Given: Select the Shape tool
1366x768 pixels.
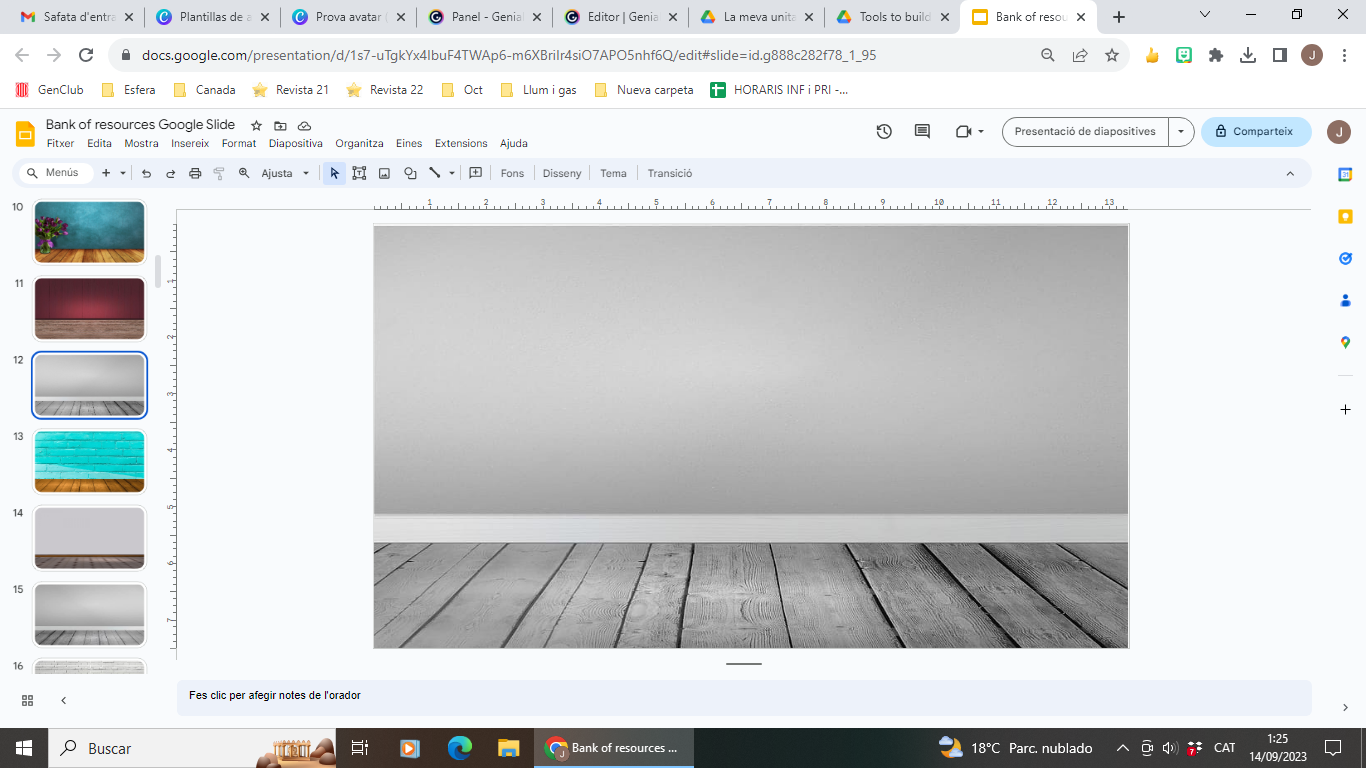Looking at the screenshot, I should (410, 173).
